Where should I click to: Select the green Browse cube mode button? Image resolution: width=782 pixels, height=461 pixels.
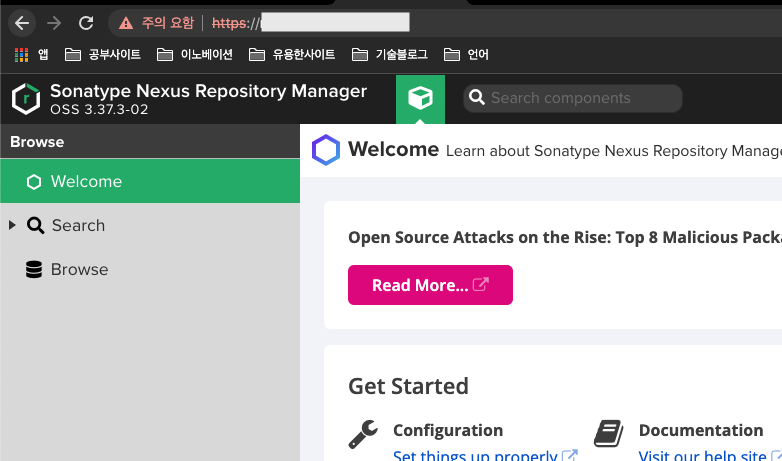click(420, 99)
